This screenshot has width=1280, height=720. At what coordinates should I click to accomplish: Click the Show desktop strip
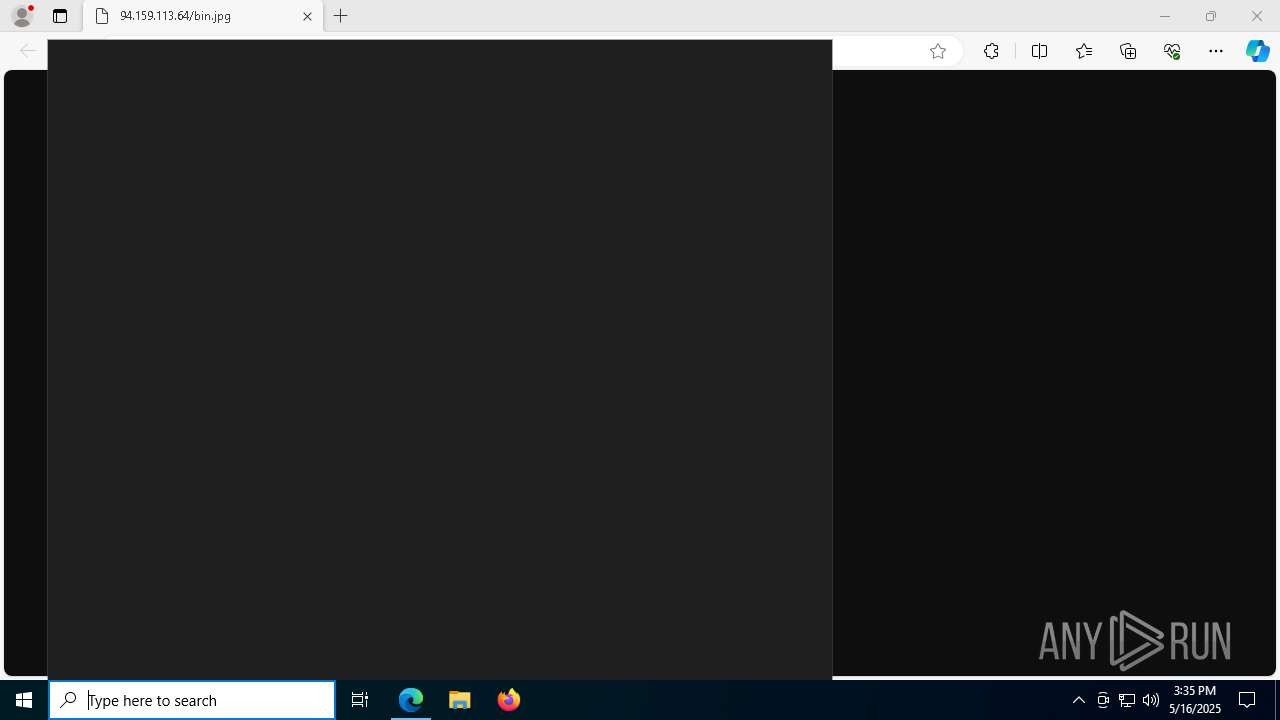click(x=1277, y=700)
